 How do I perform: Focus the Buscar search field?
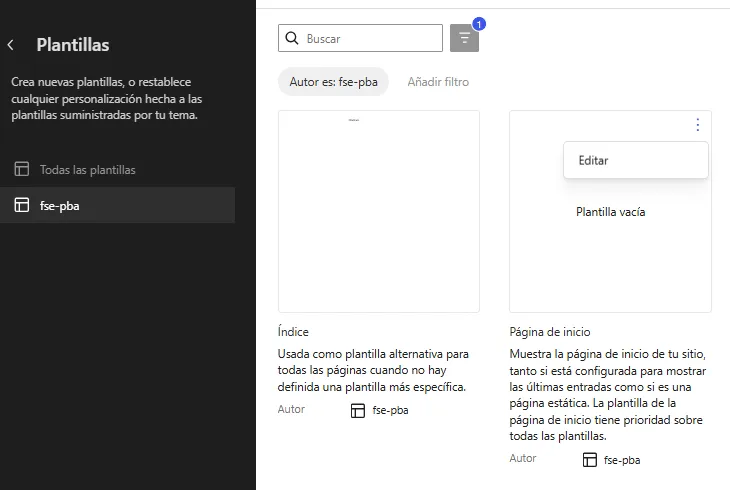(360, 38)
